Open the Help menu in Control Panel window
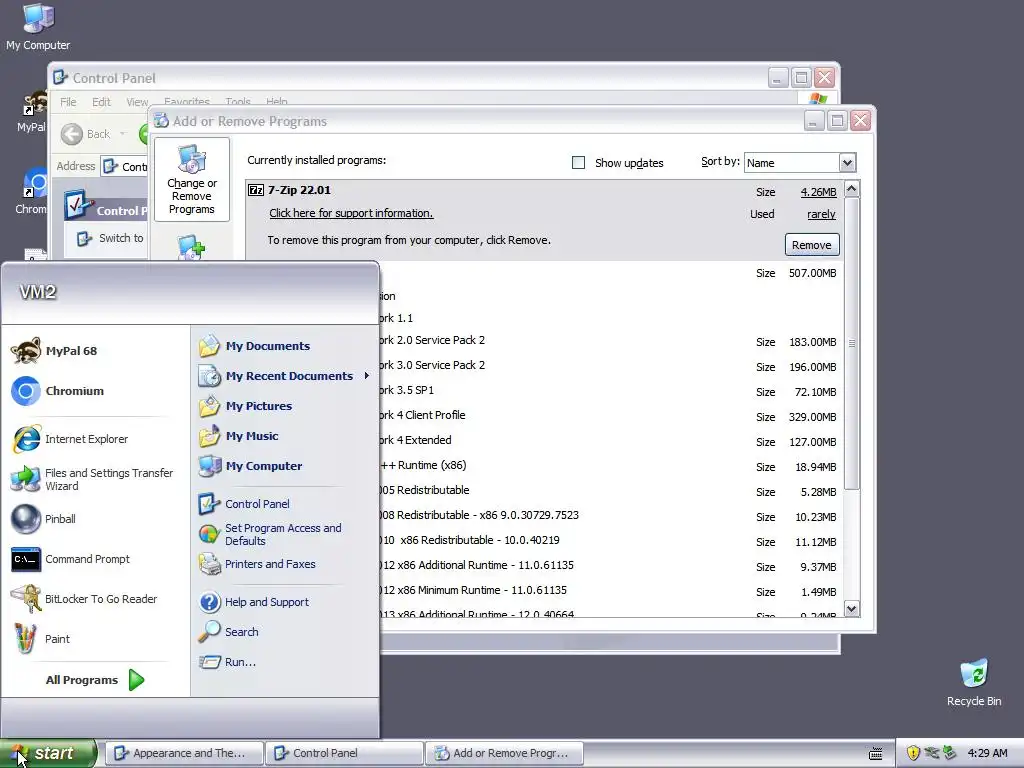The height and width of the screenshot is (768, 1024). click(x=277, y=102)
